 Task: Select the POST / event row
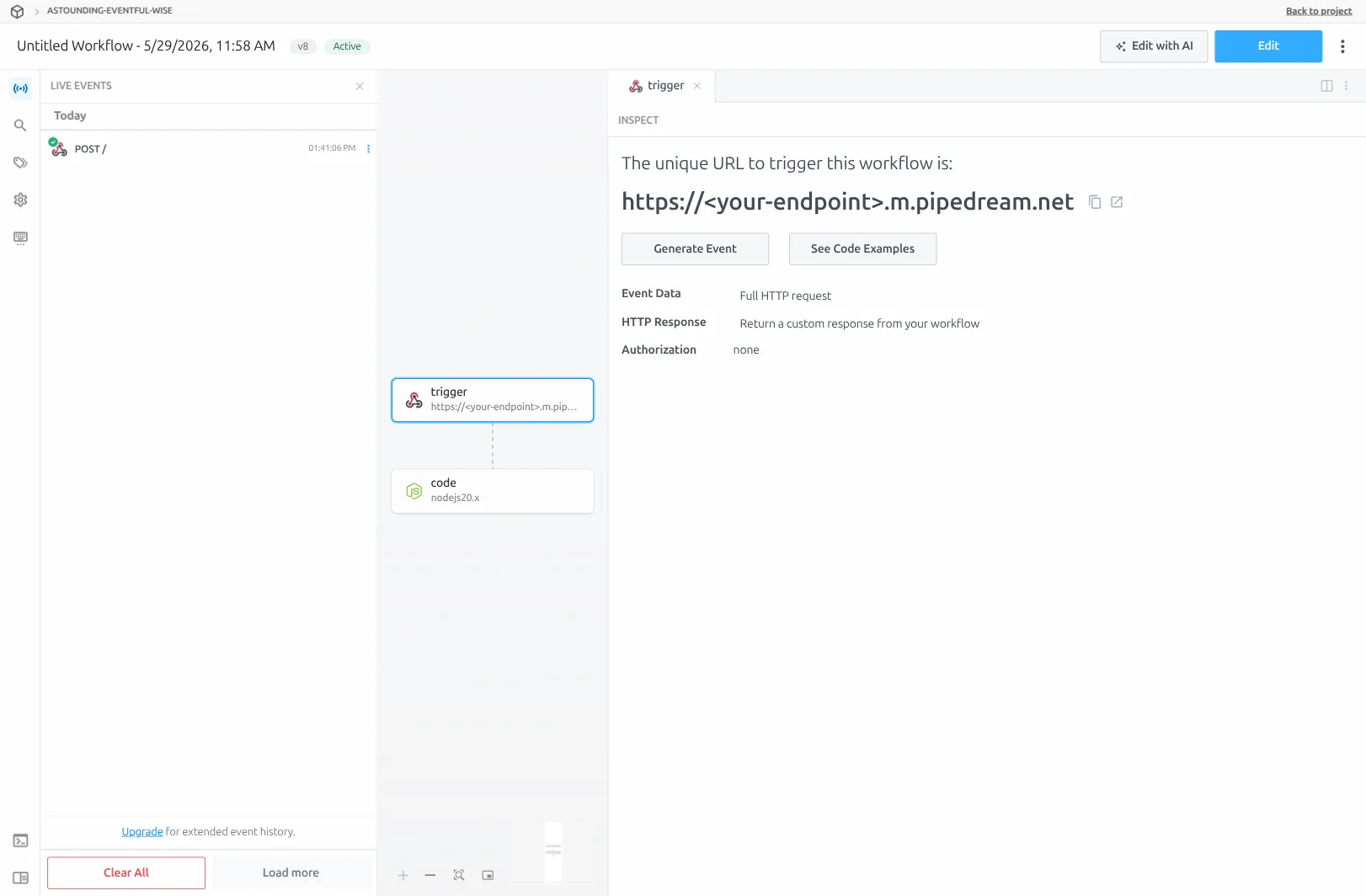pyautogui.click(x=209, y=149)
